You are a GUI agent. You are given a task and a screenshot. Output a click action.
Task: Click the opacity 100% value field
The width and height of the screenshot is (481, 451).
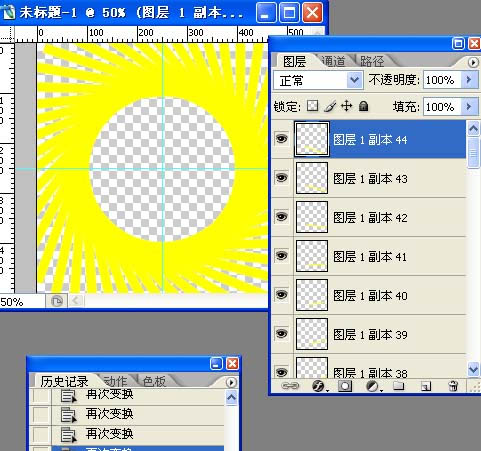442,80
